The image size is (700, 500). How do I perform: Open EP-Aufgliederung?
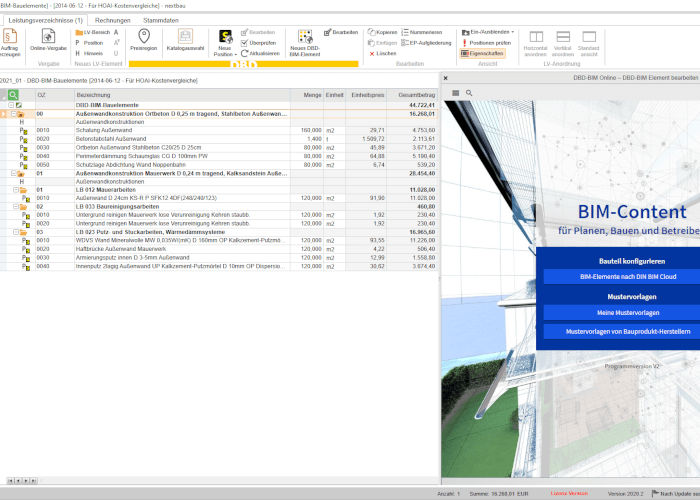426,43
